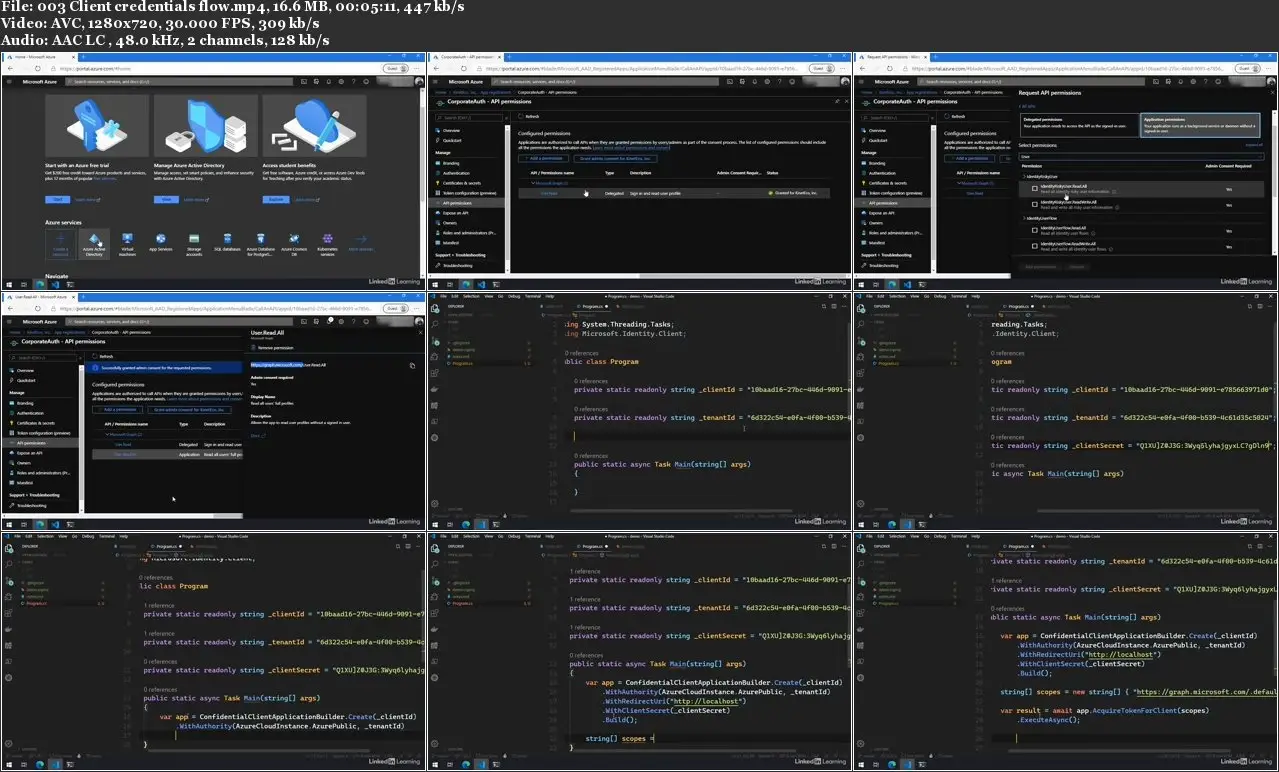Viewport: 1279px width, 772px height.
Task: Open Source Control in the center VS Code thumbnail
Action: point(436,341)
